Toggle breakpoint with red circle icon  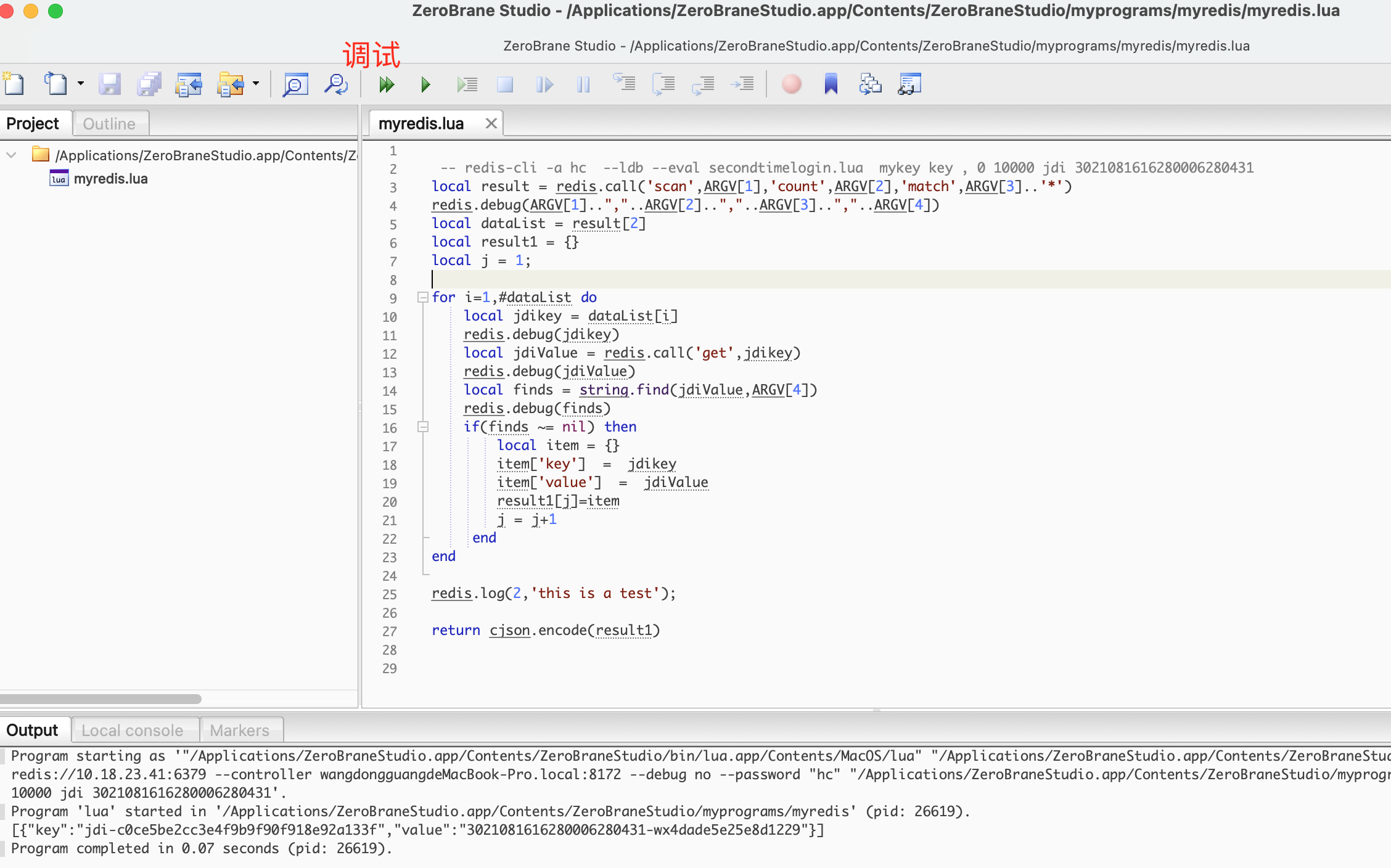(x=792, y=84)
